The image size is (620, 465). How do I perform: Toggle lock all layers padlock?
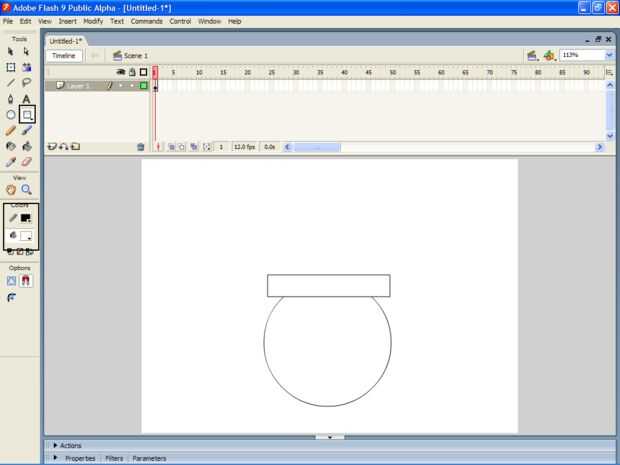(132, 72)
